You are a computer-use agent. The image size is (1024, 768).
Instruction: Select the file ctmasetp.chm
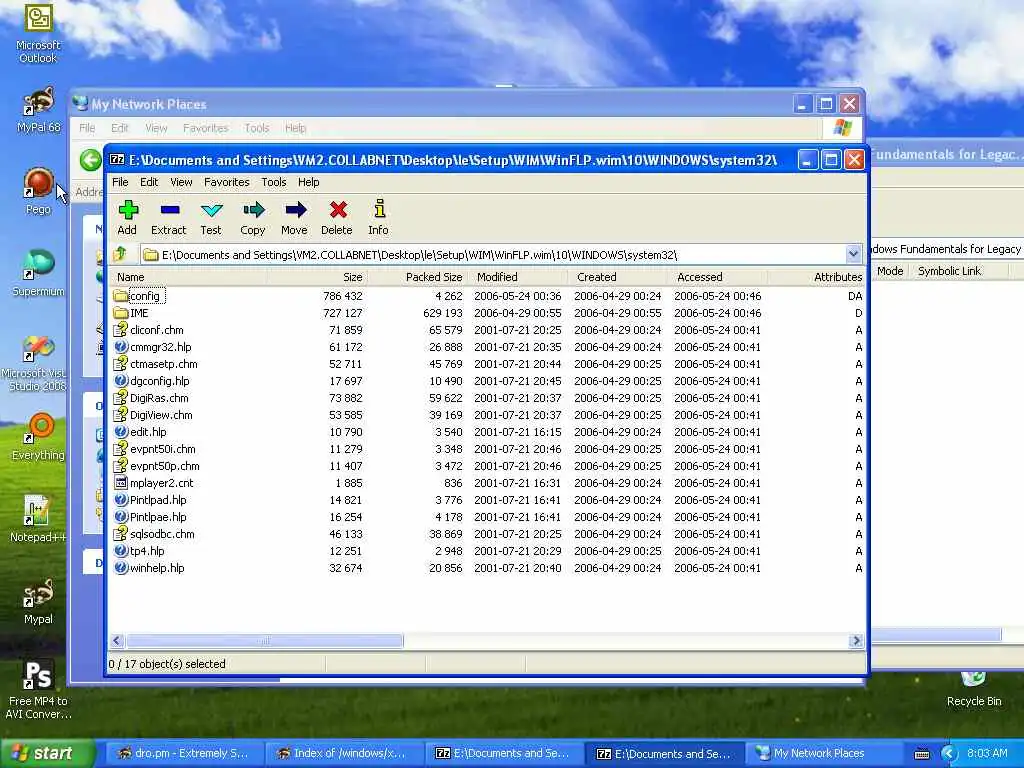[x=163, y=364]
